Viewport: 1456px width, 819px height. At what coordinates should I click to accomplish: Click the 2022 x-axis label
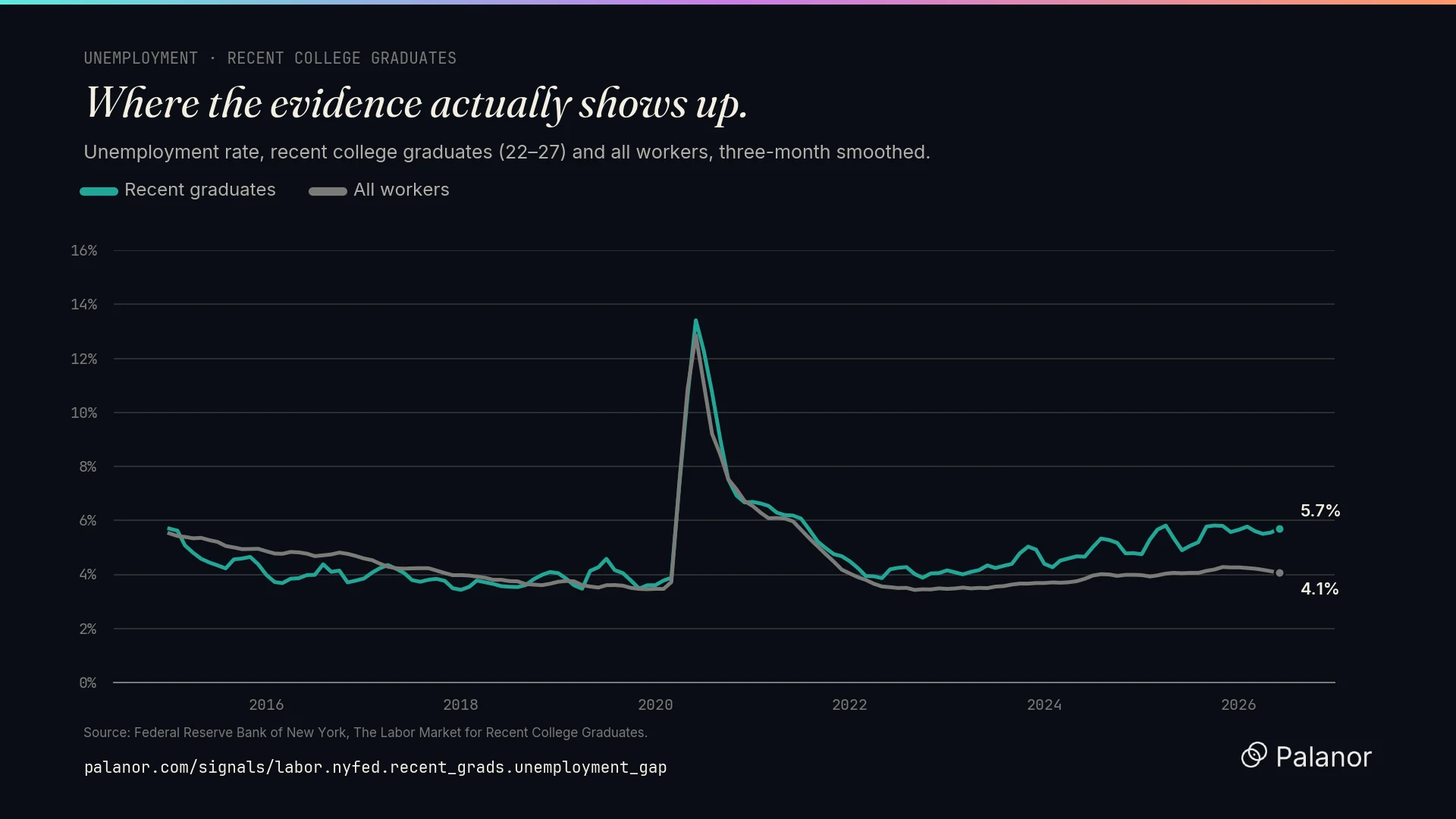coord(849,705)
